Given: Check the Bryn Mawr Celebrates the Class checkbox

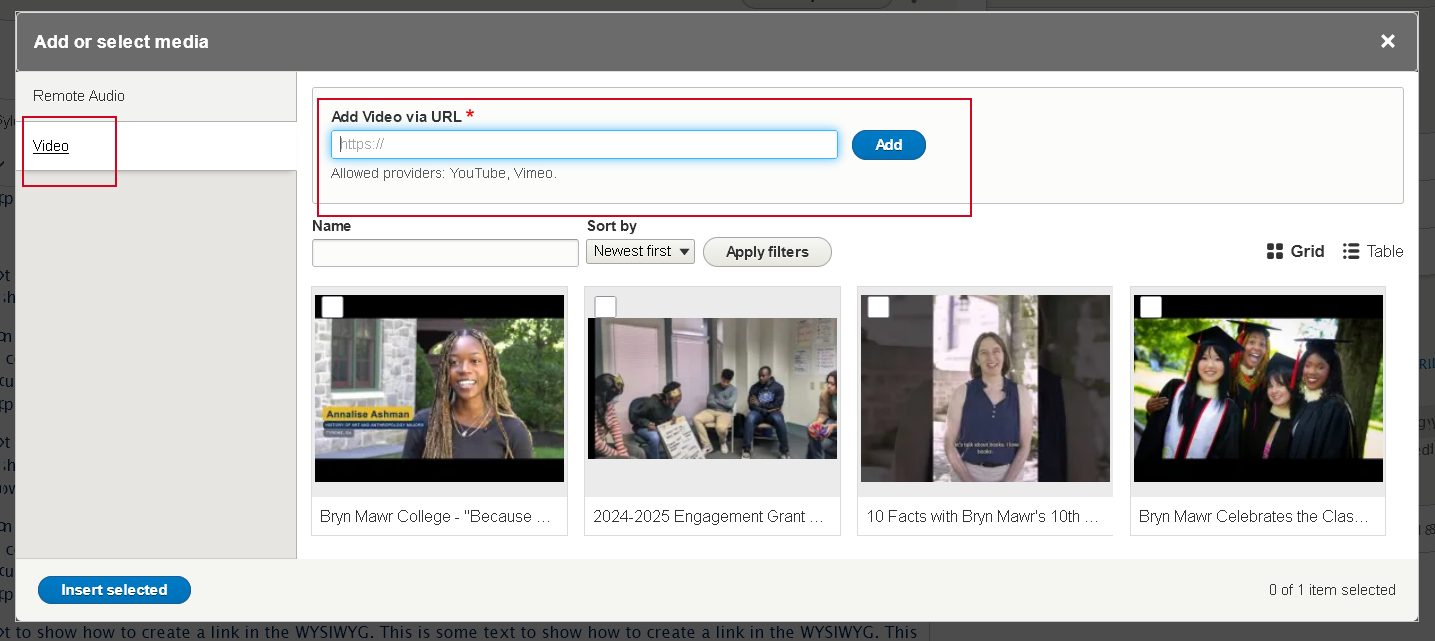Looking at the screenshot, I should (1151, 307).
